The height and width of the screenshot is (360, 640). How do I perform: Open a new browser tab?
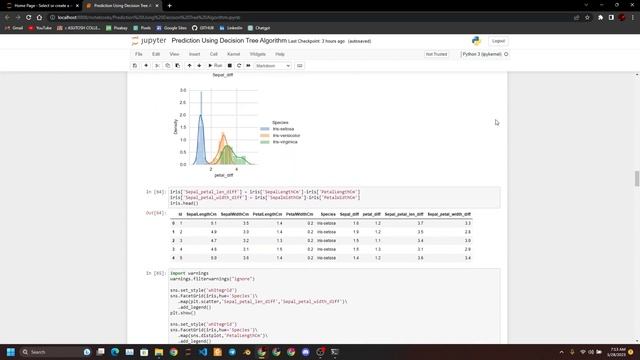[x=169, y=6]
